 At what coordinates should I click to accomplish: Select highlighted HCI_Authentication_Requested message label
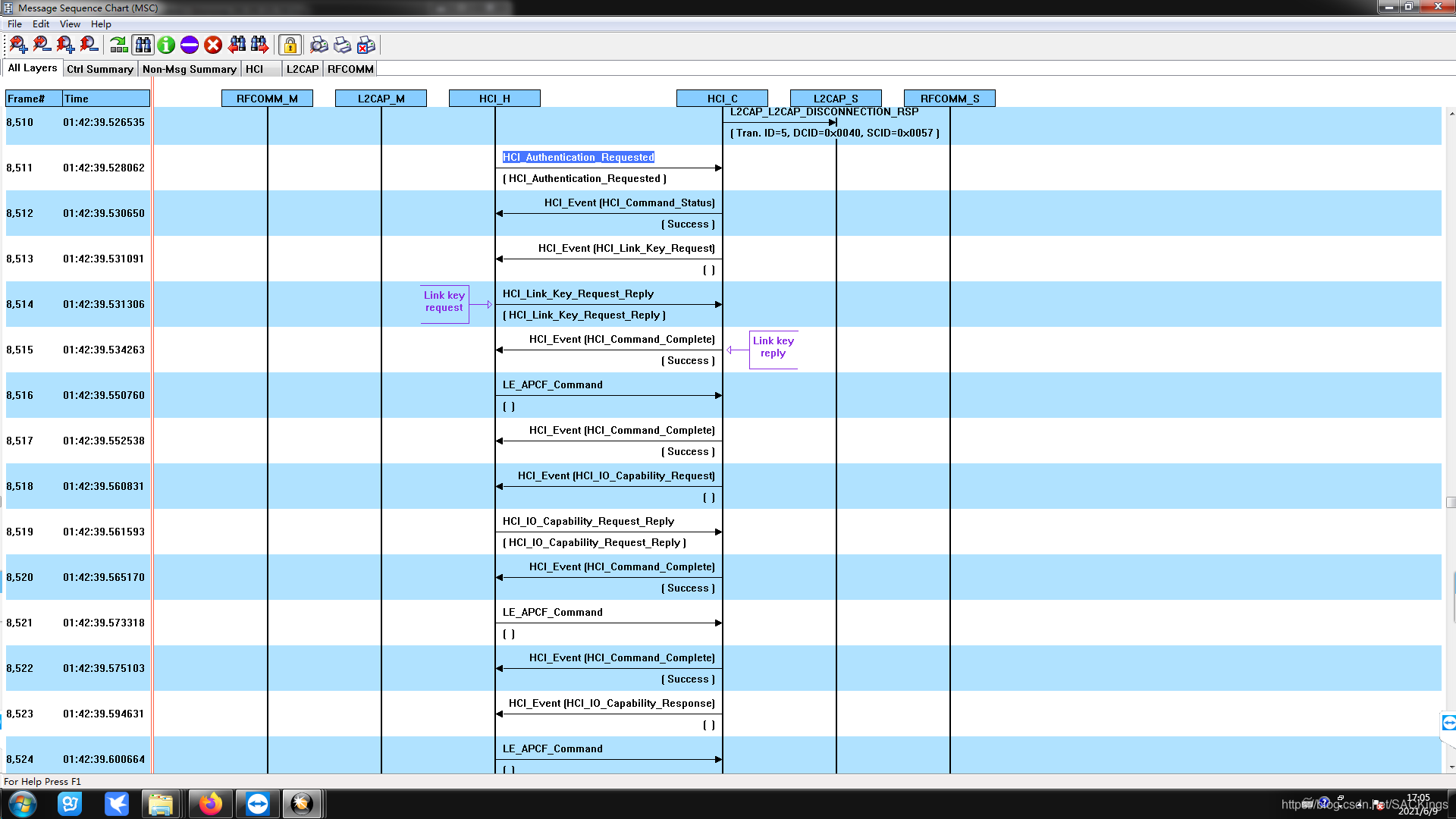(x=578, y=157)
